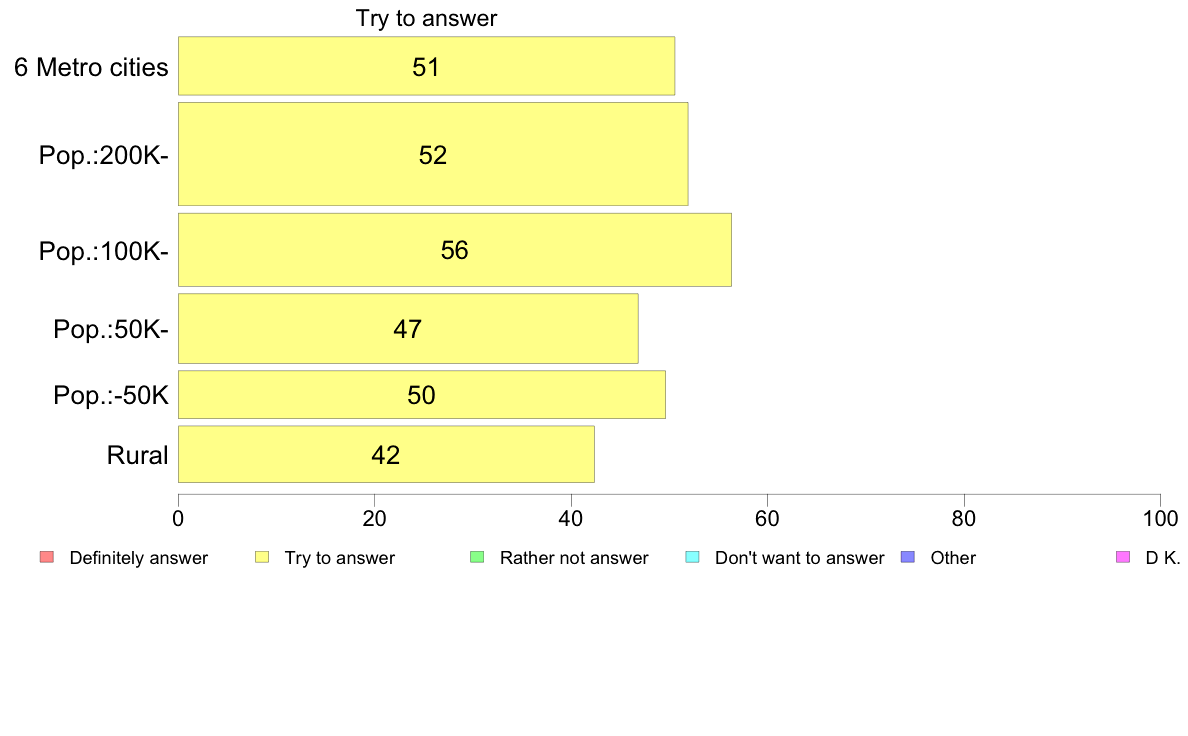Click the magenta D K. legend swatch
This screenshot has width=1188, height=736.
click(1123, 557)
